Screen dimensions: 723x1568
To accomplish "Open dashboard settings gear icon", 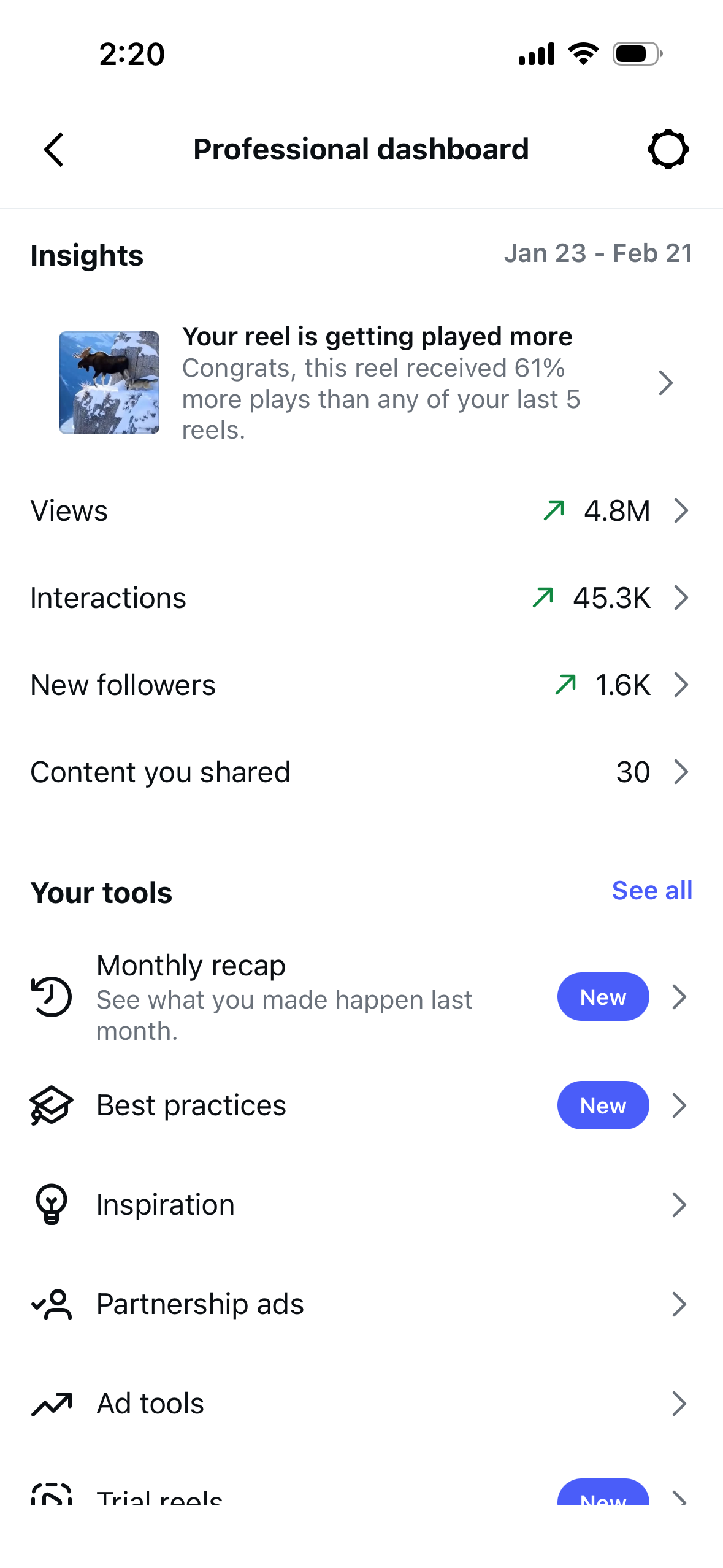I will (x=668, y=149).
